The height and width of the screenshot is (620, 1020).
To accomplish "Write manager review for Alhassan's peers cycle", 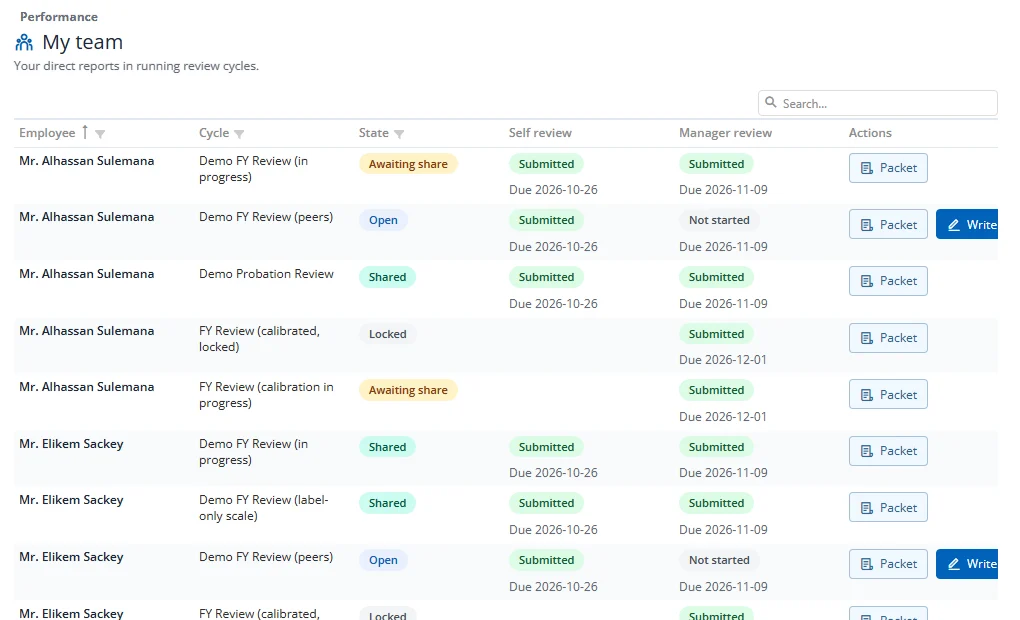I will click(x=967, y=224).
